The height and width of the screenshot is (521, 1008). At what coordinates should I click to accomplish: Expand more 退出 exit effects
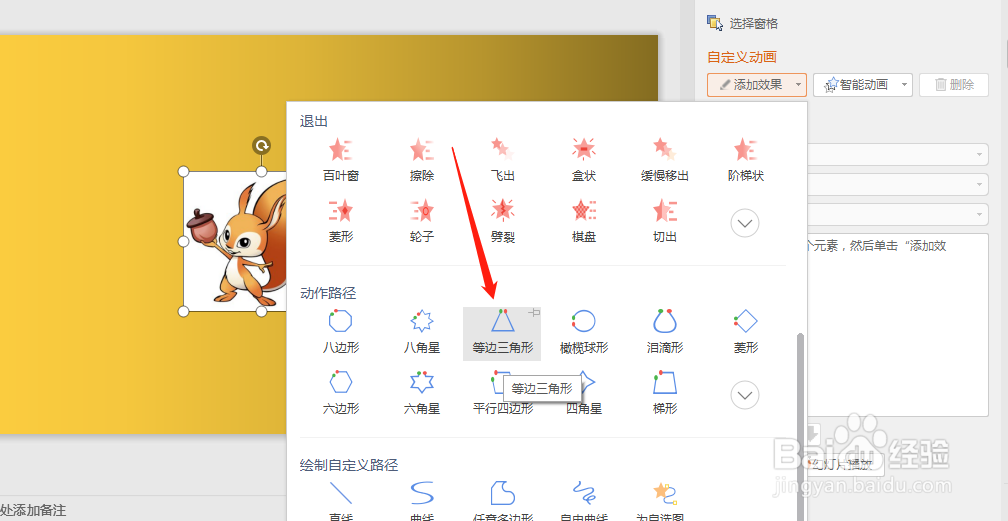point(745,224)
